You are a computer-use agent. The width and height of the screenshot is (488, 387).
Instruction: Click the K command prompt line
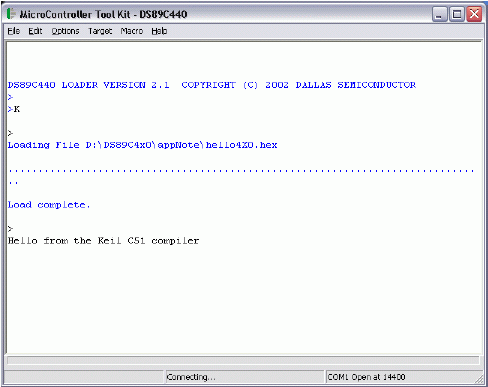14,109
